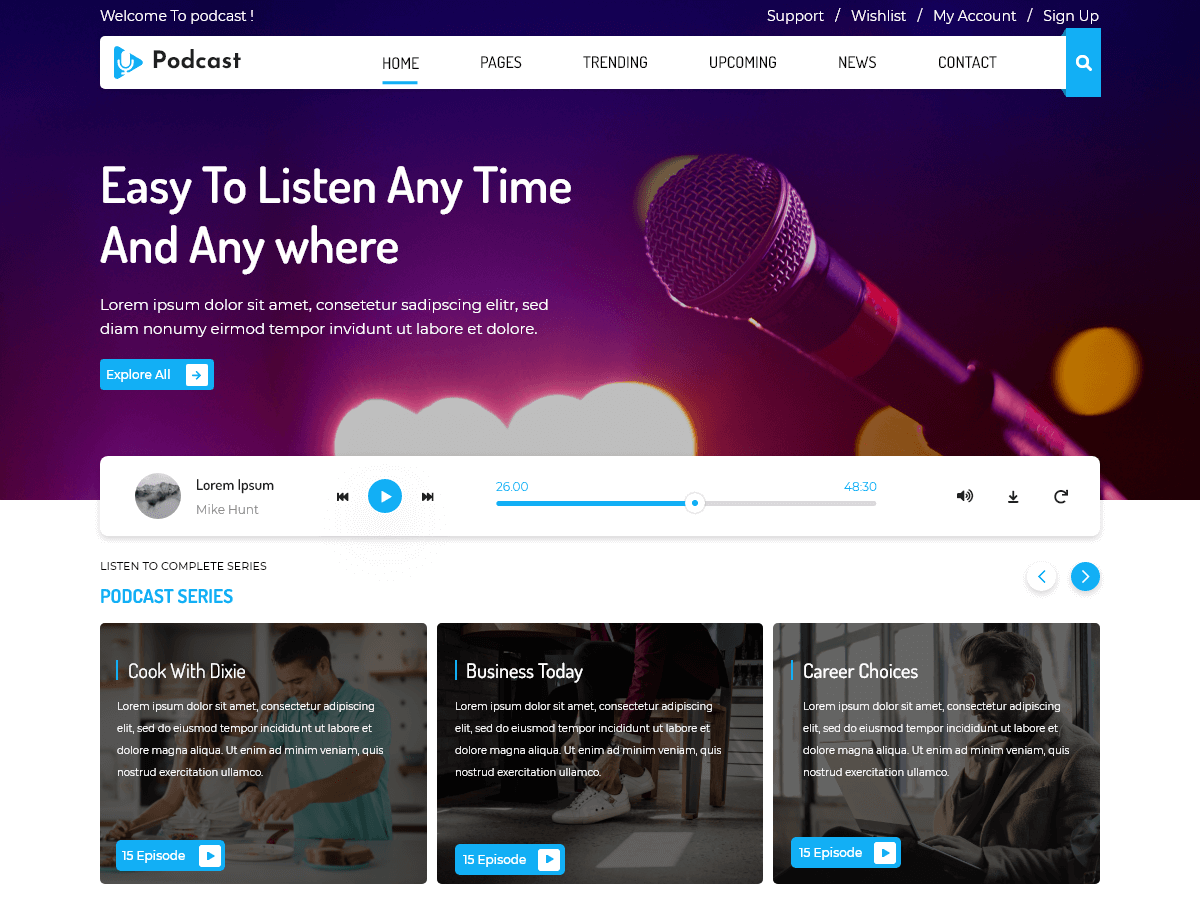Navigate to next podcast series
1200x900 pixels.
1085,576
